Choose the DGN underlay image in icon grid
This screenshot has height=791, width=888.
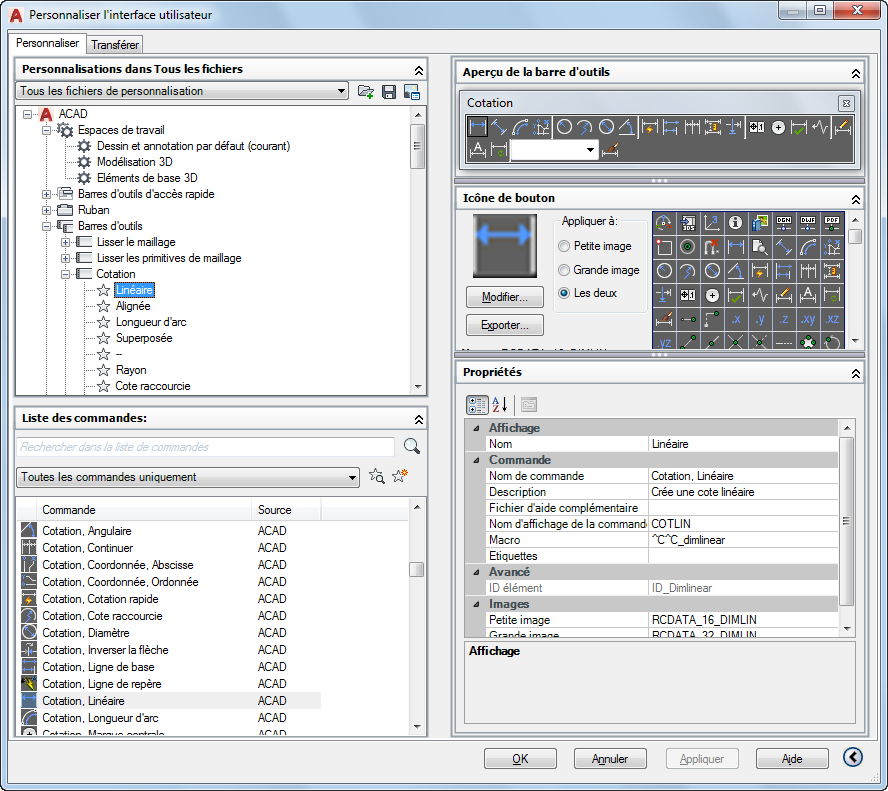(x=784, y=223)
